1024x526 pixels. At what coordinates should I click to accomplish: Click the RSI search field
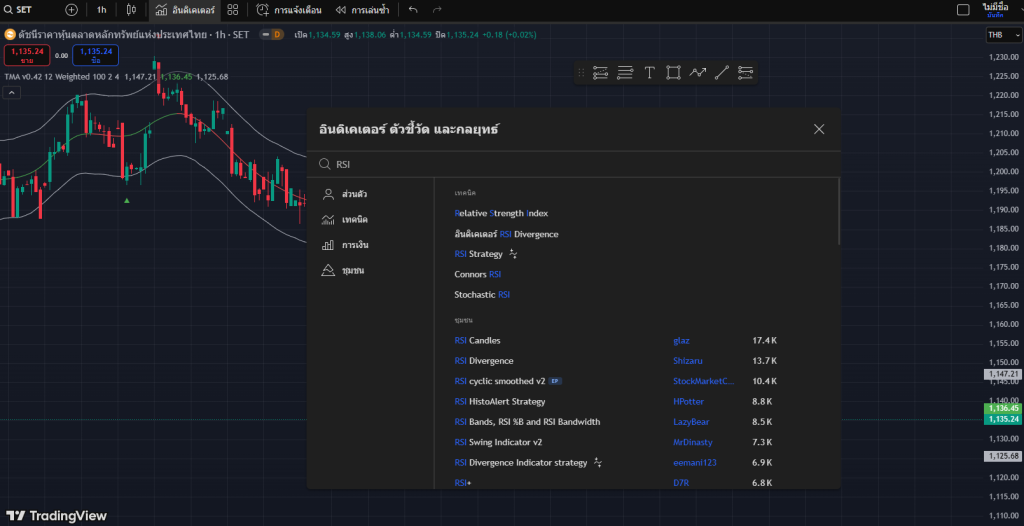pyautogui.click(x=573, y=164)
